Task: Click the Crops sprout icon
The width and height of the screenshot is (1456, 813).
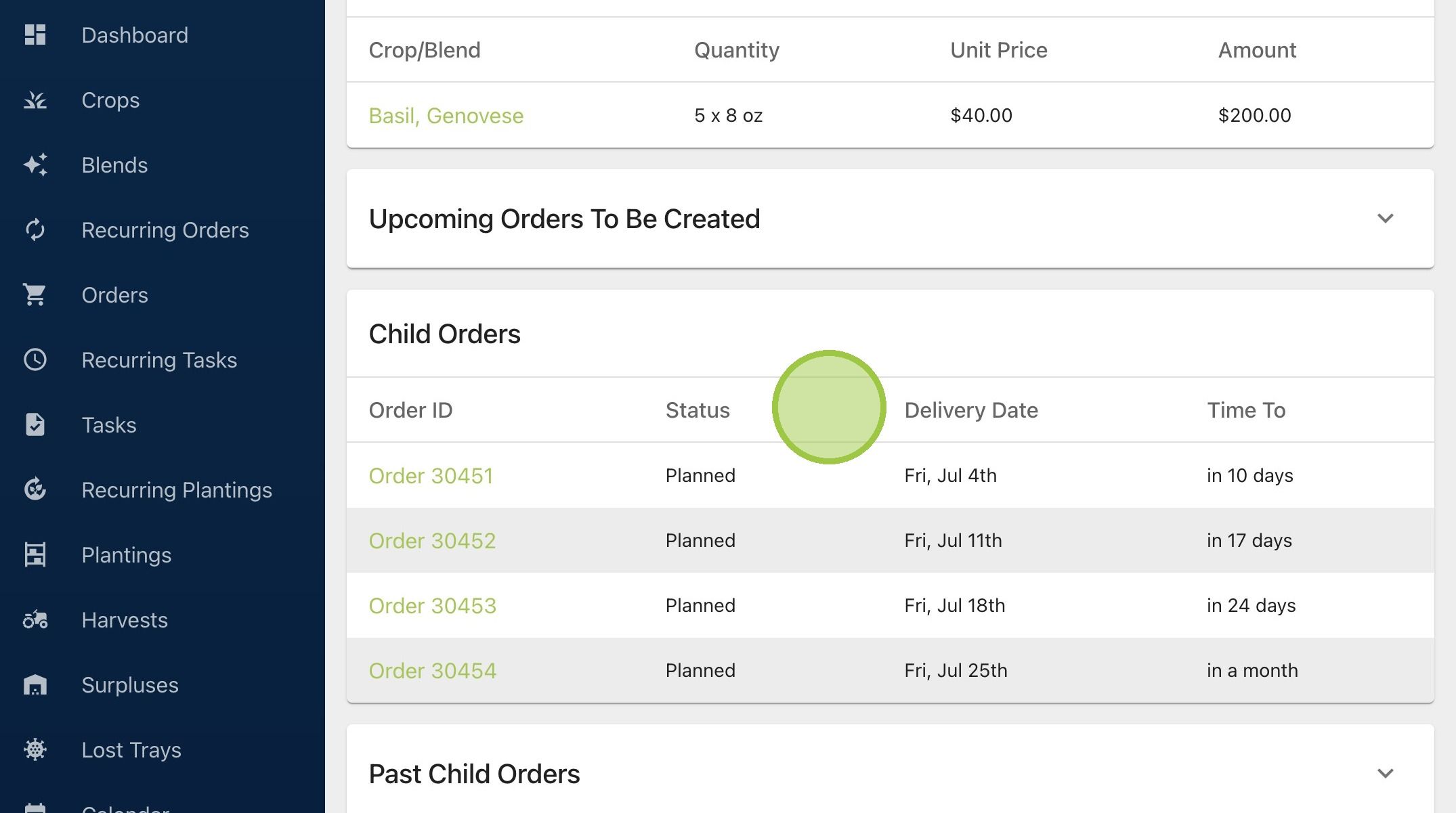Action: click(x=35, y=100)
